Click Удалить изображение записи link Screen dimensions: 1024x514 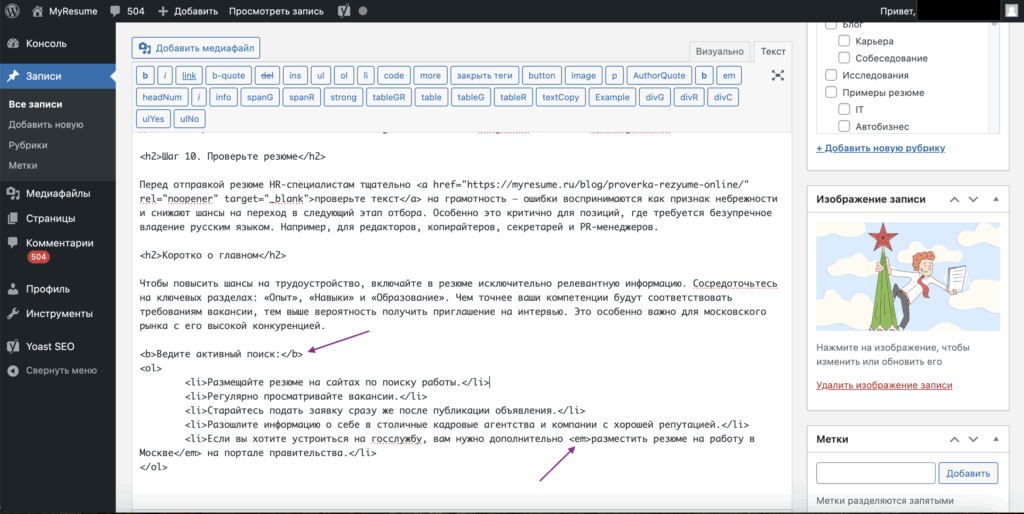(x=884, y=385)
